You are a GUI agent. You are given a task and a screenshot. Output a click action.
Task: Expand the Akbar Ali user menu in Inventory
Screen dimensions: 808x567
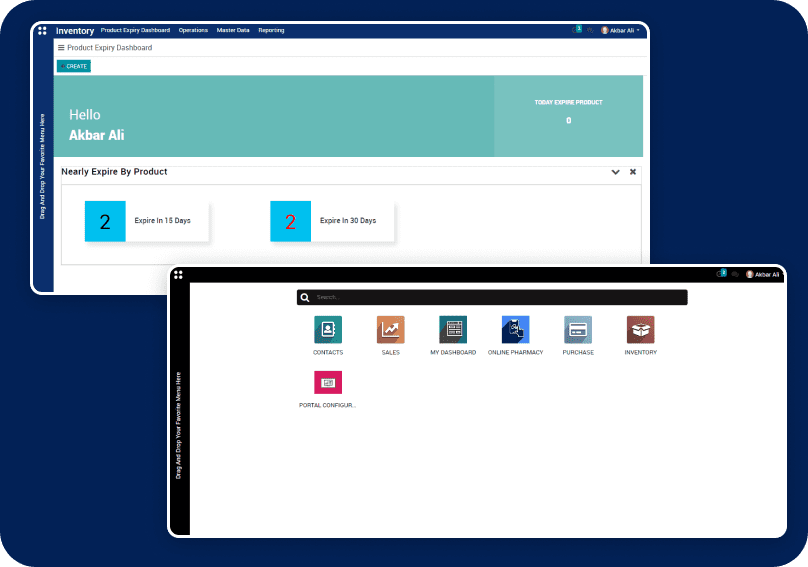coord(621,31)
